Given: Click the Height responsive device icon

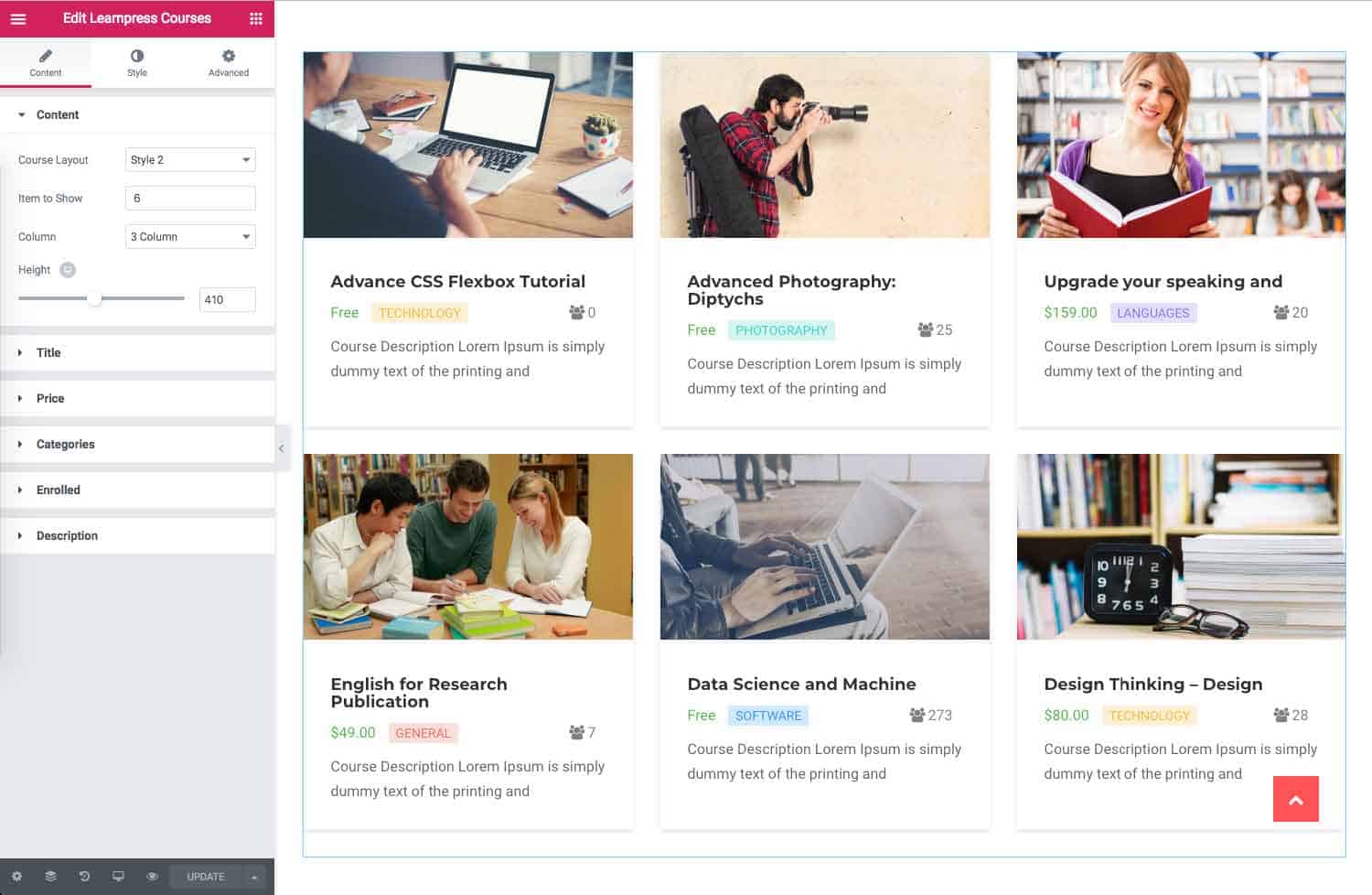Looking at the screenshot, I should [68, 270].
